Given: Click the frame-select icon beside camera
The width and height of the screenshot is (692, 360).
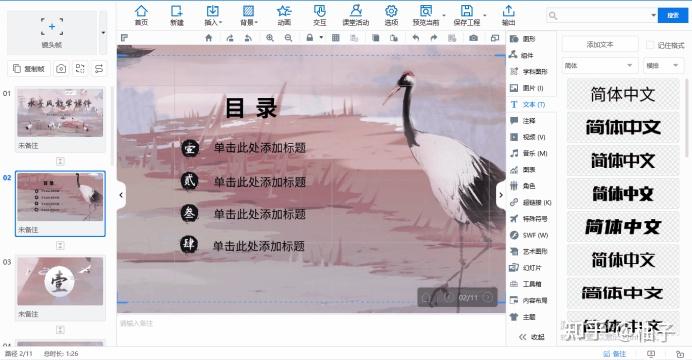Looking at the screenshot, I should [x=80, y=68].
